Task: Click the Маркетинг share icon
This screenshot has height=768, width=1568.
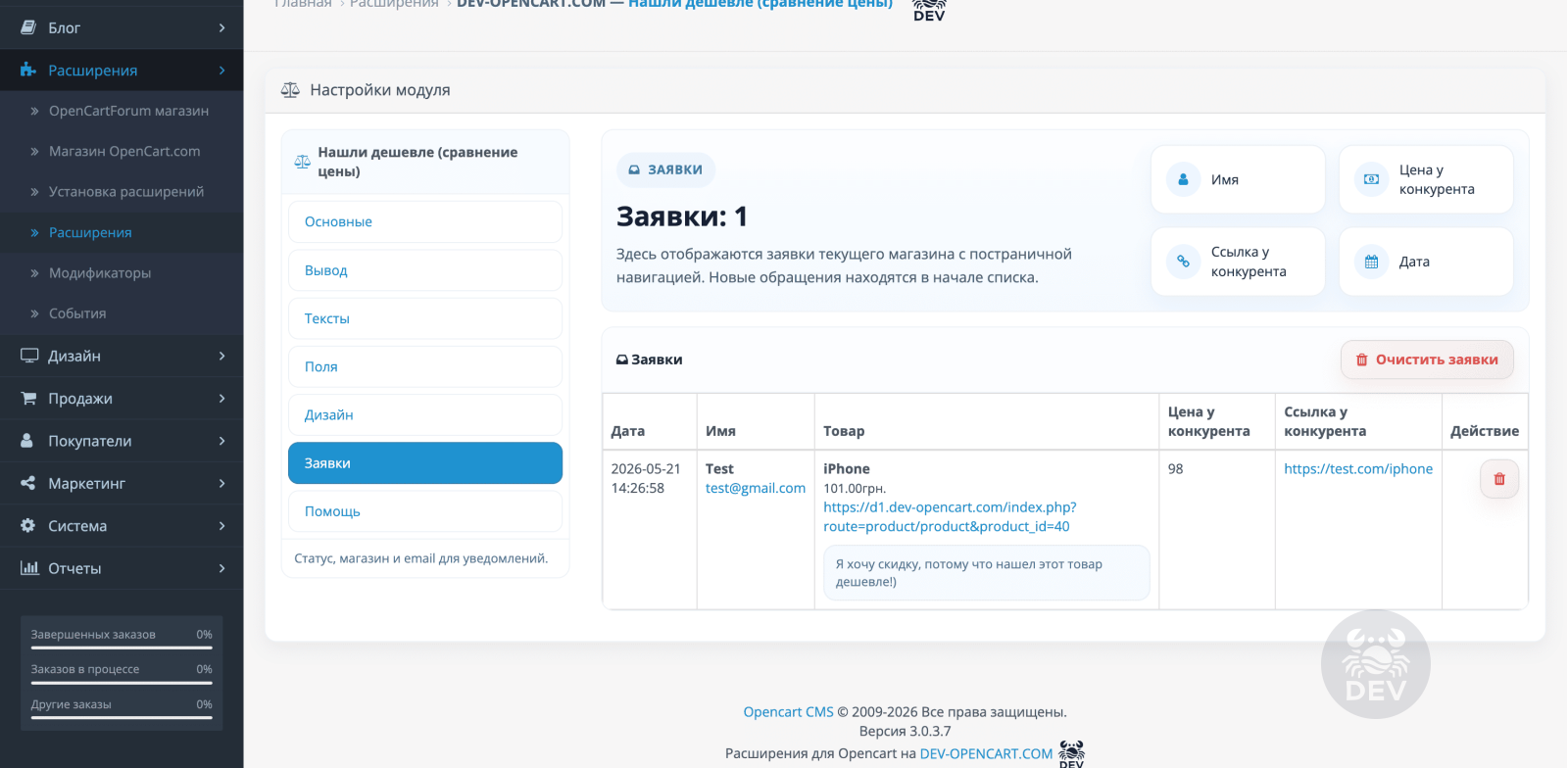Action: 28,483
